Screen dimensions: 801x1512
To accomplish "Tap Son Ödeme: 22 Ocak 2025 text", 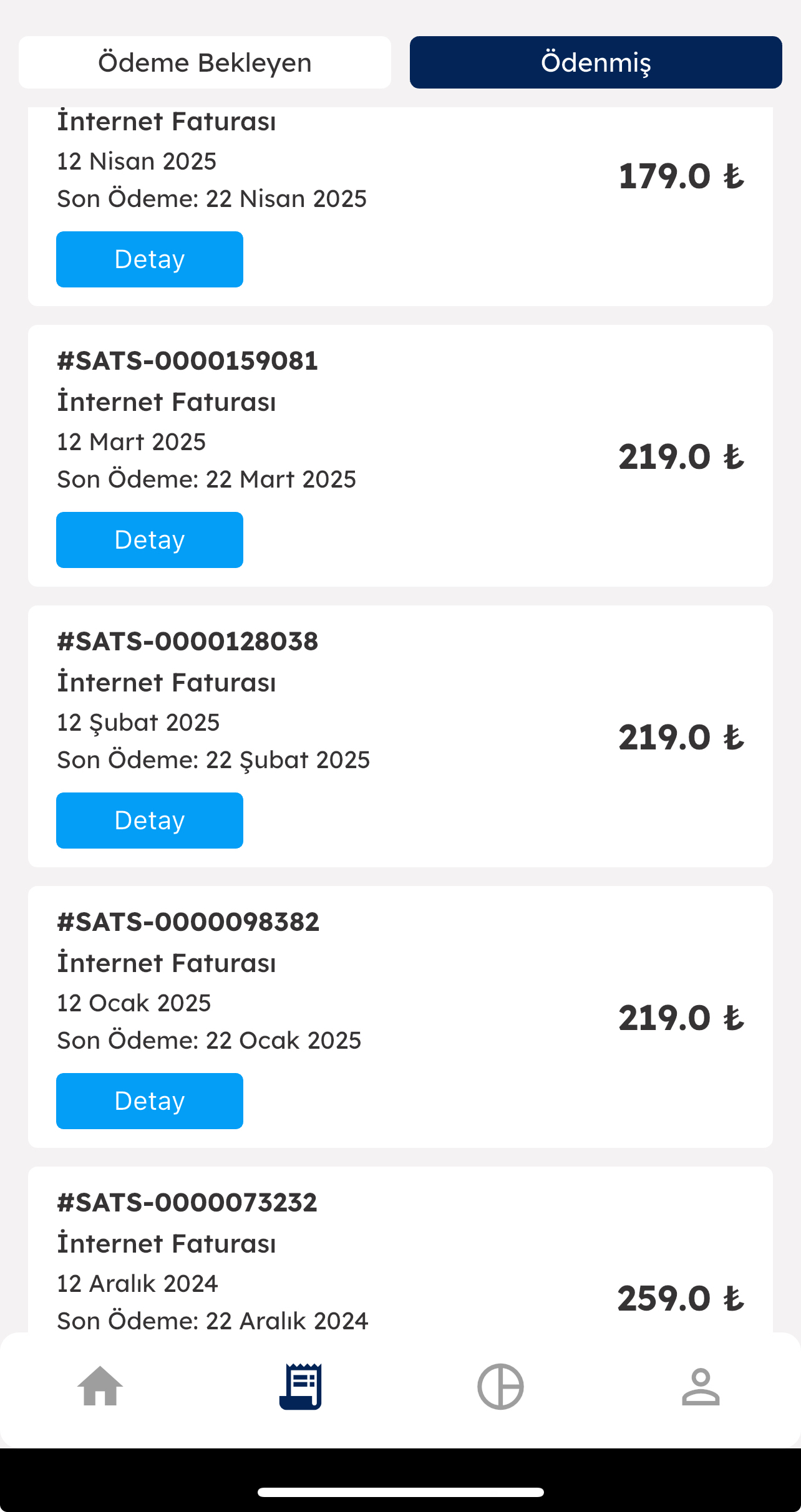I will [209, 1041].
